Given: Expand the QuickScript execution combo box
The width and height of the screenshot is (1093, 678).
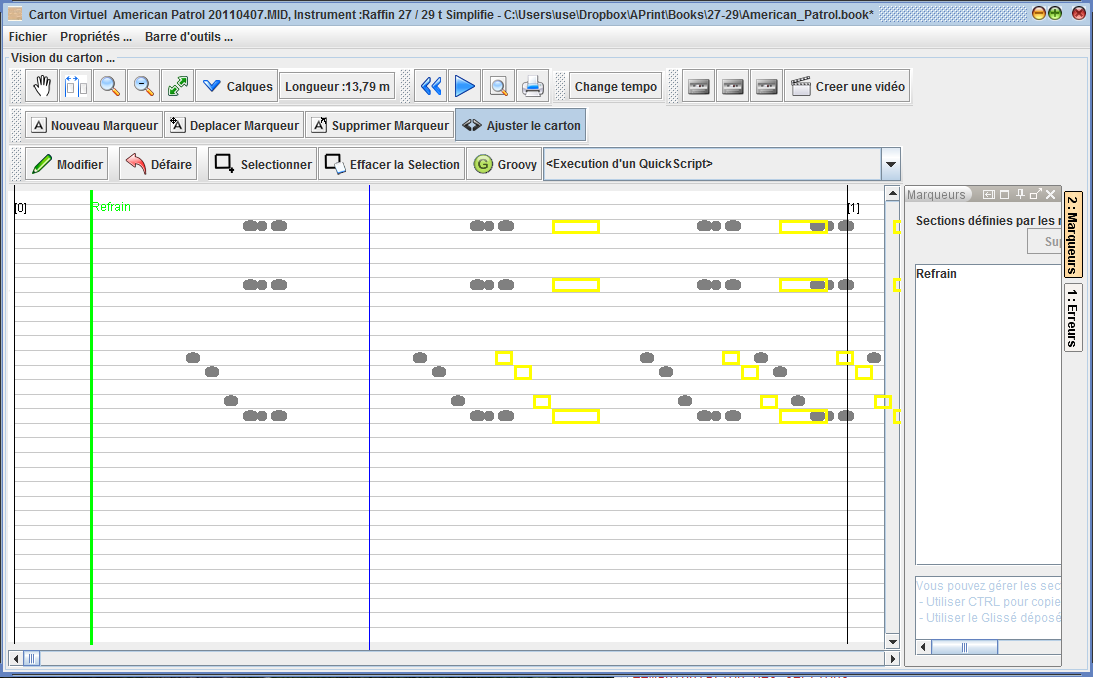Looking at the screenshot, I should click(x=890, y=164).
